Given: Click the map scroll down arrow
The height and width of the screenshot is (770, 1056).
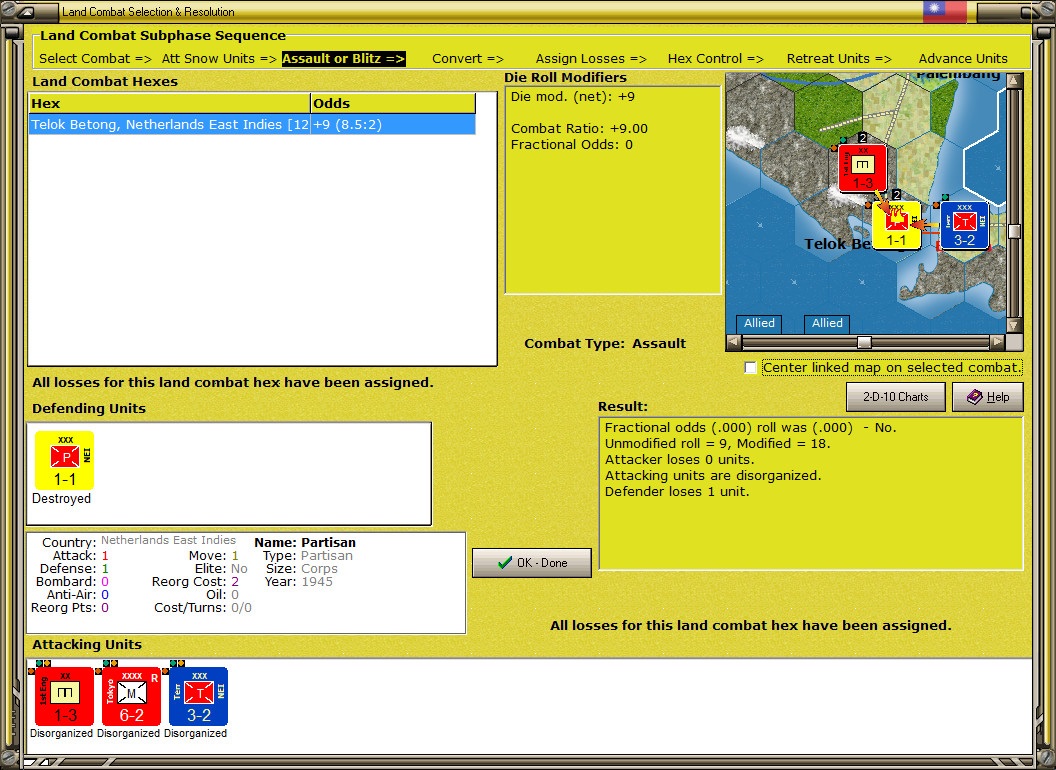Looking at the screenshot, I should pos(1014,325).
